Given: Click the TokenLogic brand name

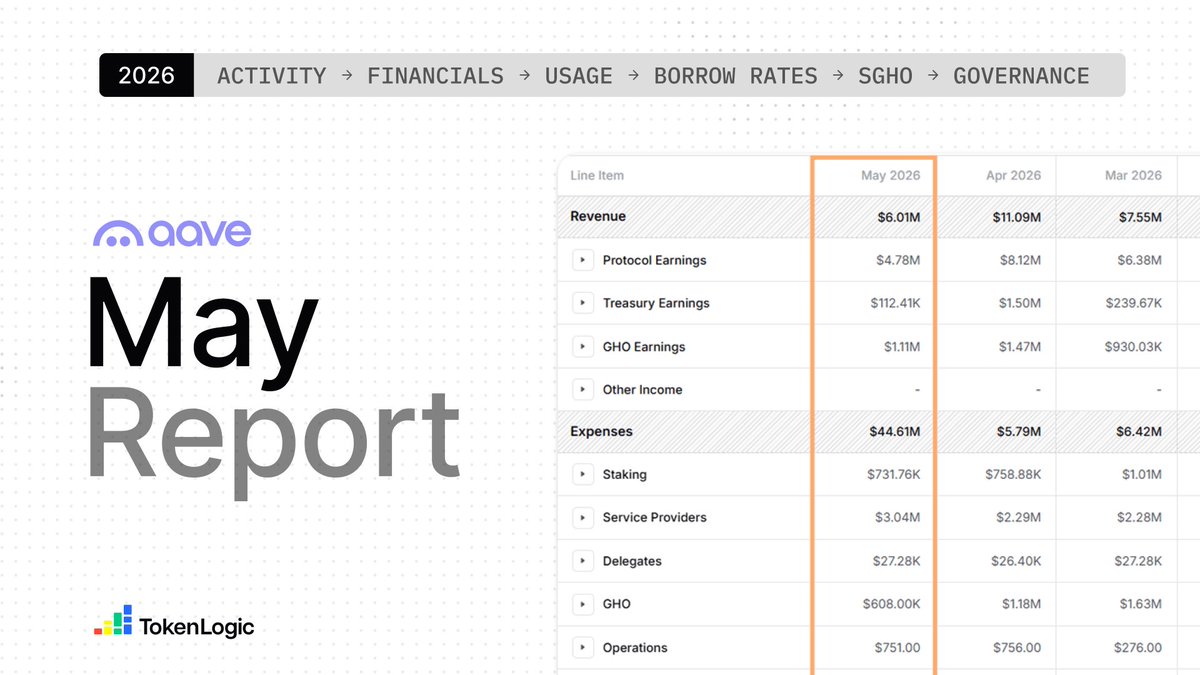Looking at the screenshot, I should click(197, 628).
